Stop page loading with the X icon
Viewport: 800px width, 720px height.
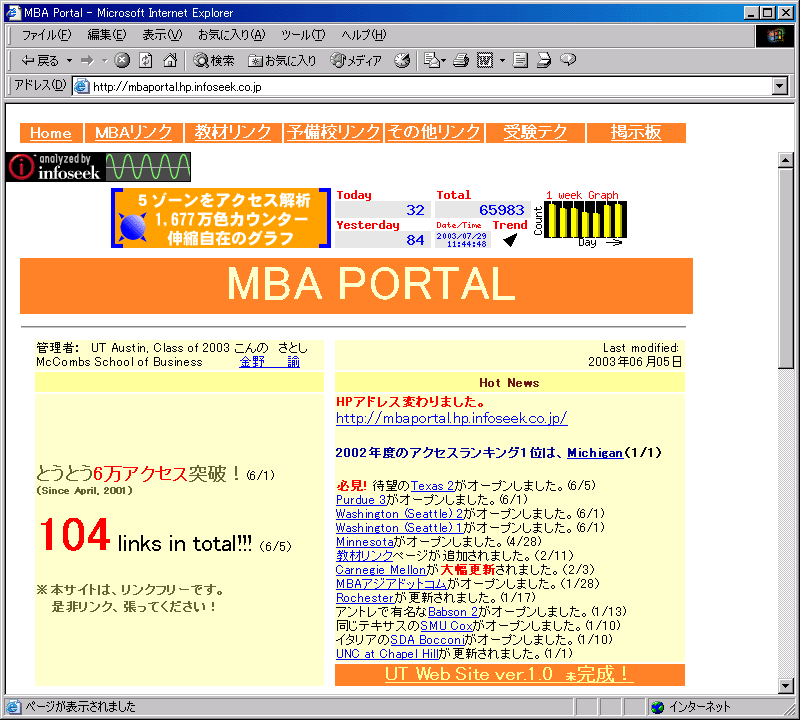pos(122,61)
